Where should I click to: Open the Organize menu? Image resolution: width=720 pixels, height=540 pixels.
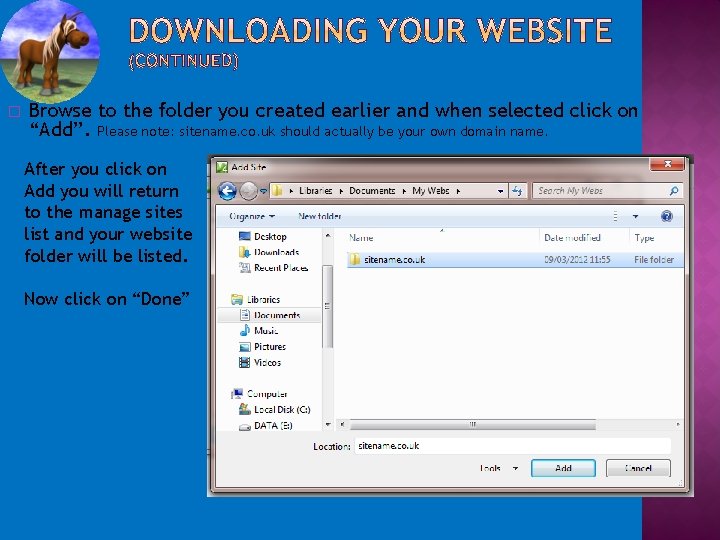coord(252,216)
